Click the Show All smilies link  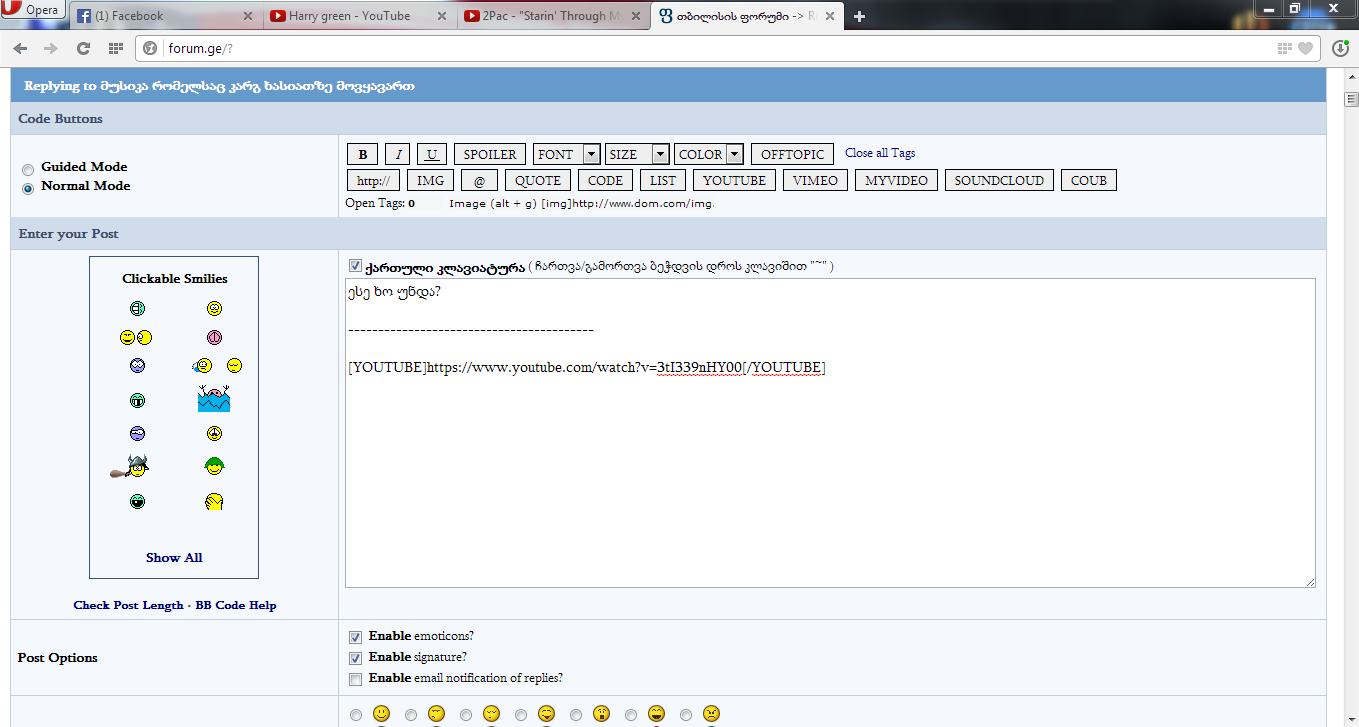(174, 558)
